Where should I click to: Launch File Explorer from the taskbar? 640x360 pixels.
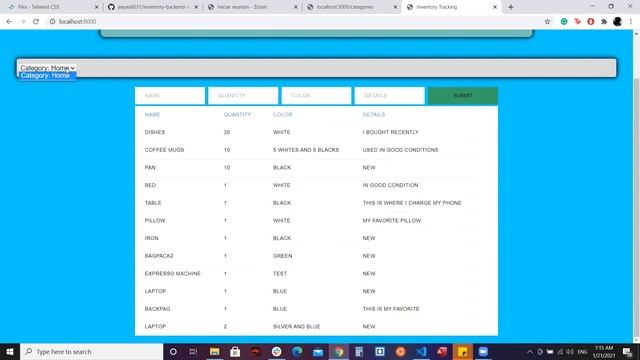[214, 351]
